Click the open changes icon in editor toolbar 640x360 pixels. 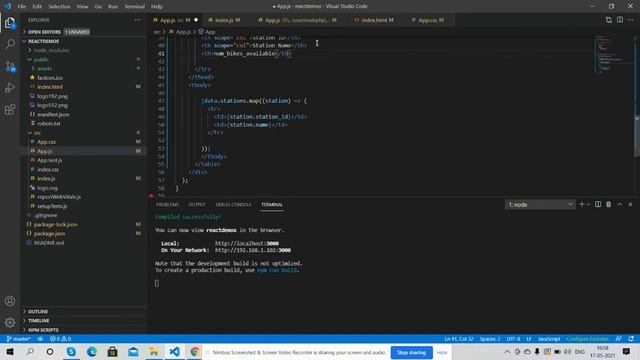[x=609, y=20]
